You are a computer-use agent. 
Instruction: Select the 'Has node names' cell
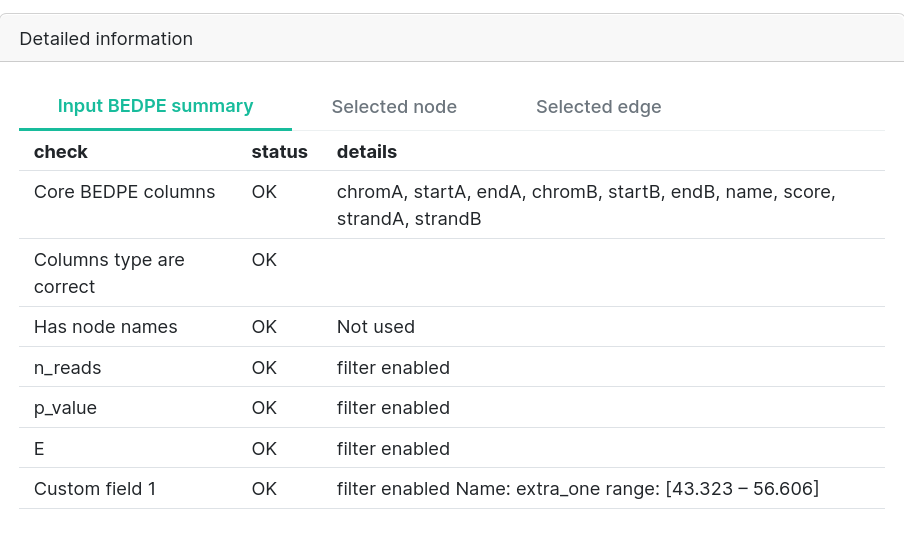106,327
